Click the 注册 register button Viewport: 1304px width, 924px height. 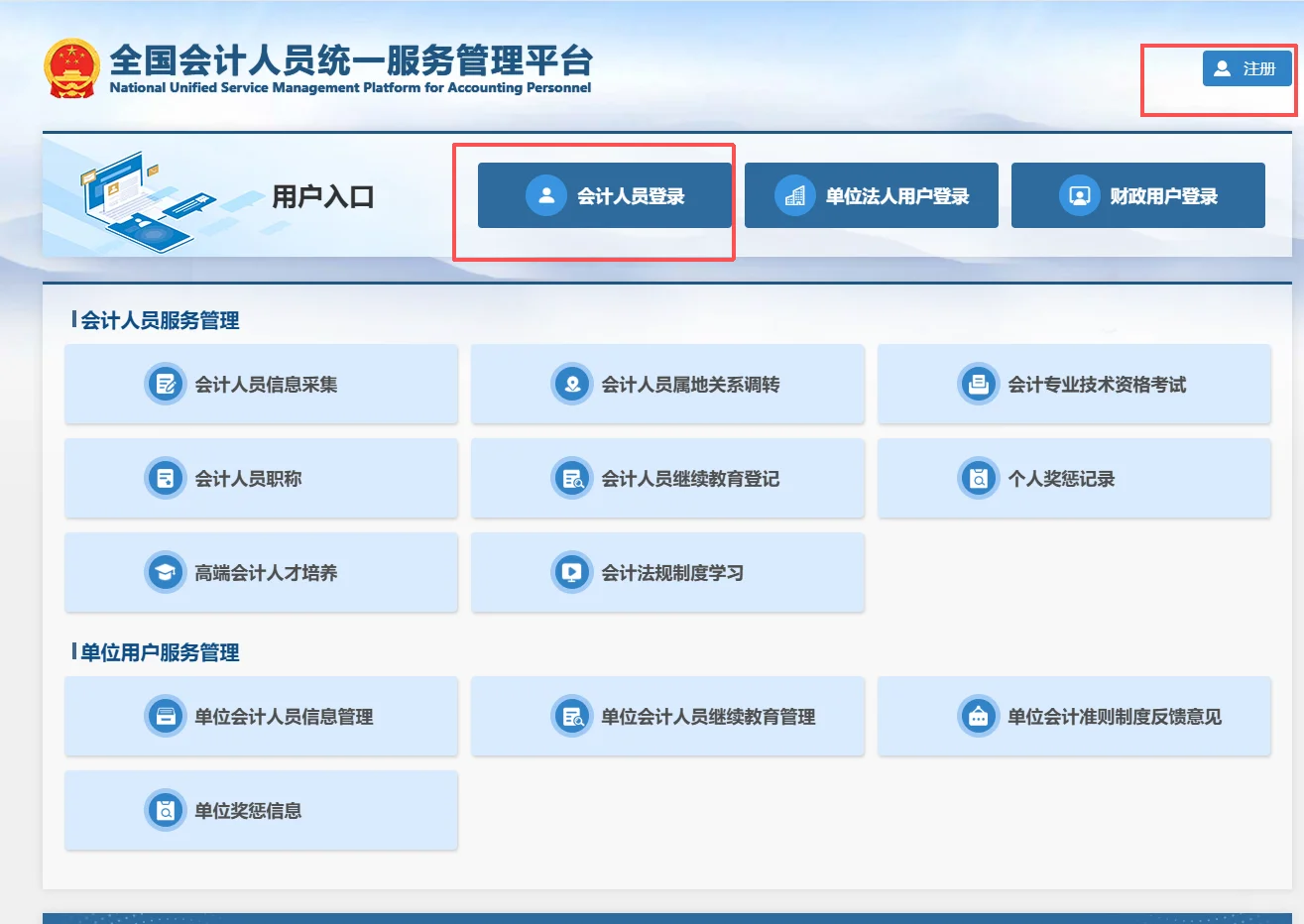coord(1246,68)
